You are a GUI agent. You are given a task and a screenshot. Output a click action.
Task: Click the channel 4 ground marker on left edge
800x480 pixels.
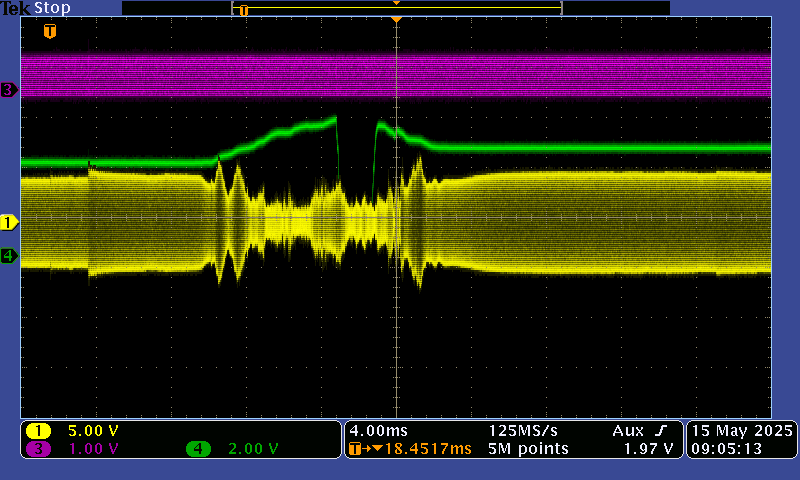point(9,256)
